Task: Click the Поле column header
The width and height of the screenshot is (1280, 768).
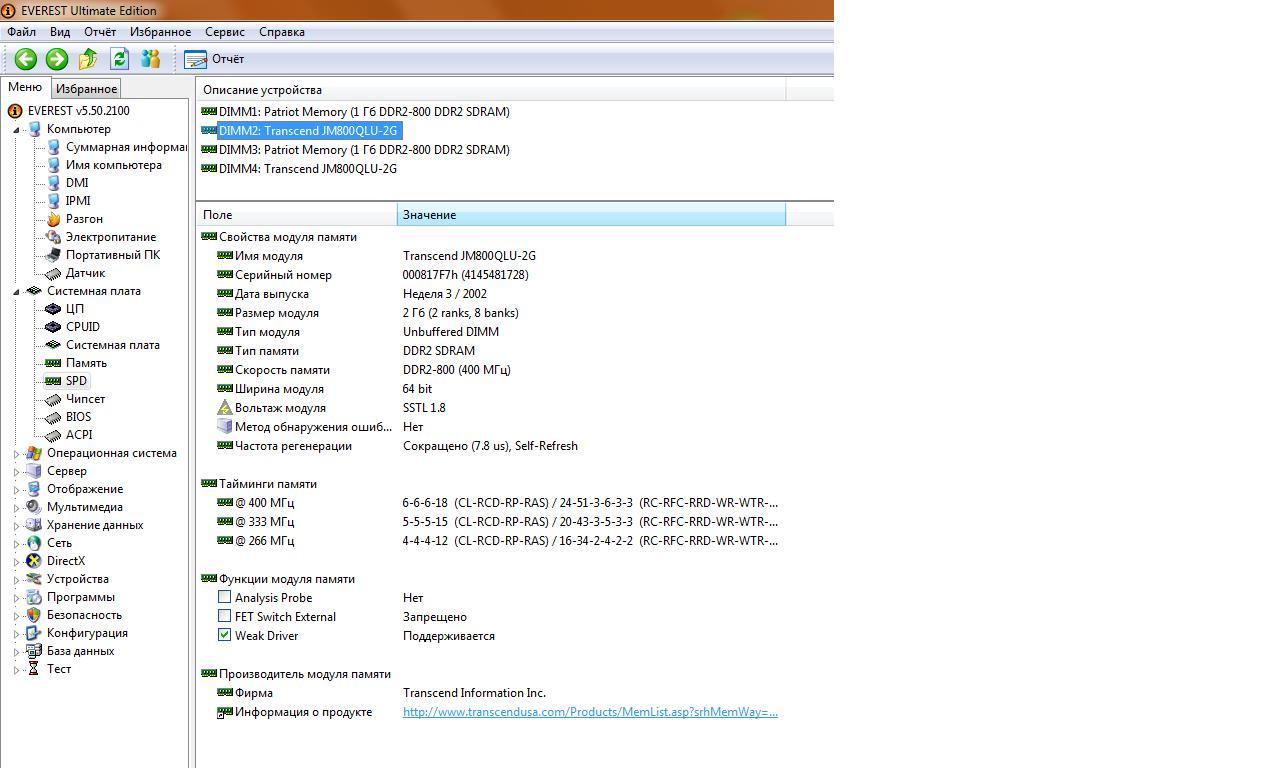Action: (297, 215)
